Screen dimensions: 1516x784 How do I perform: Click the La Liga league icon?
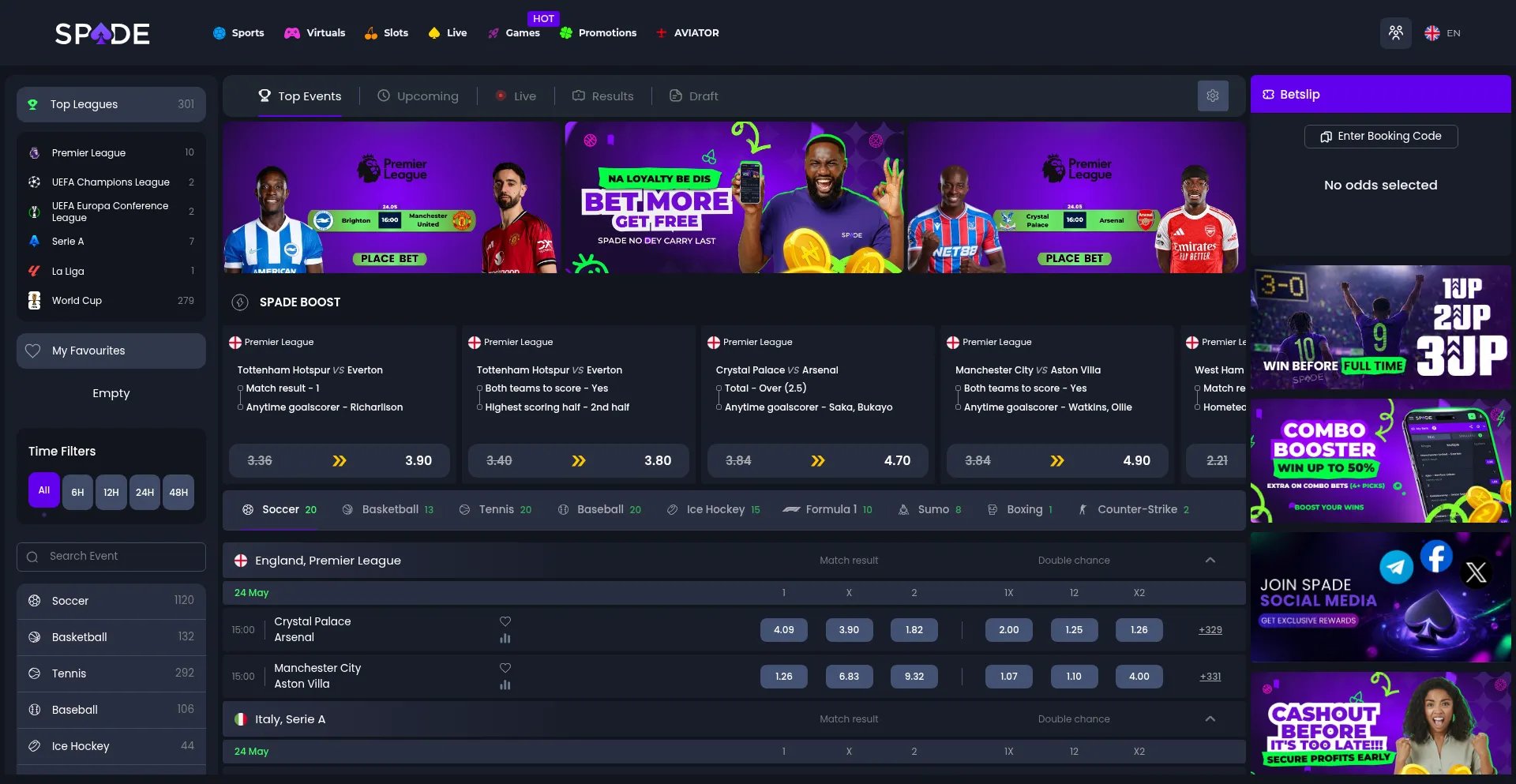[35, 271]
